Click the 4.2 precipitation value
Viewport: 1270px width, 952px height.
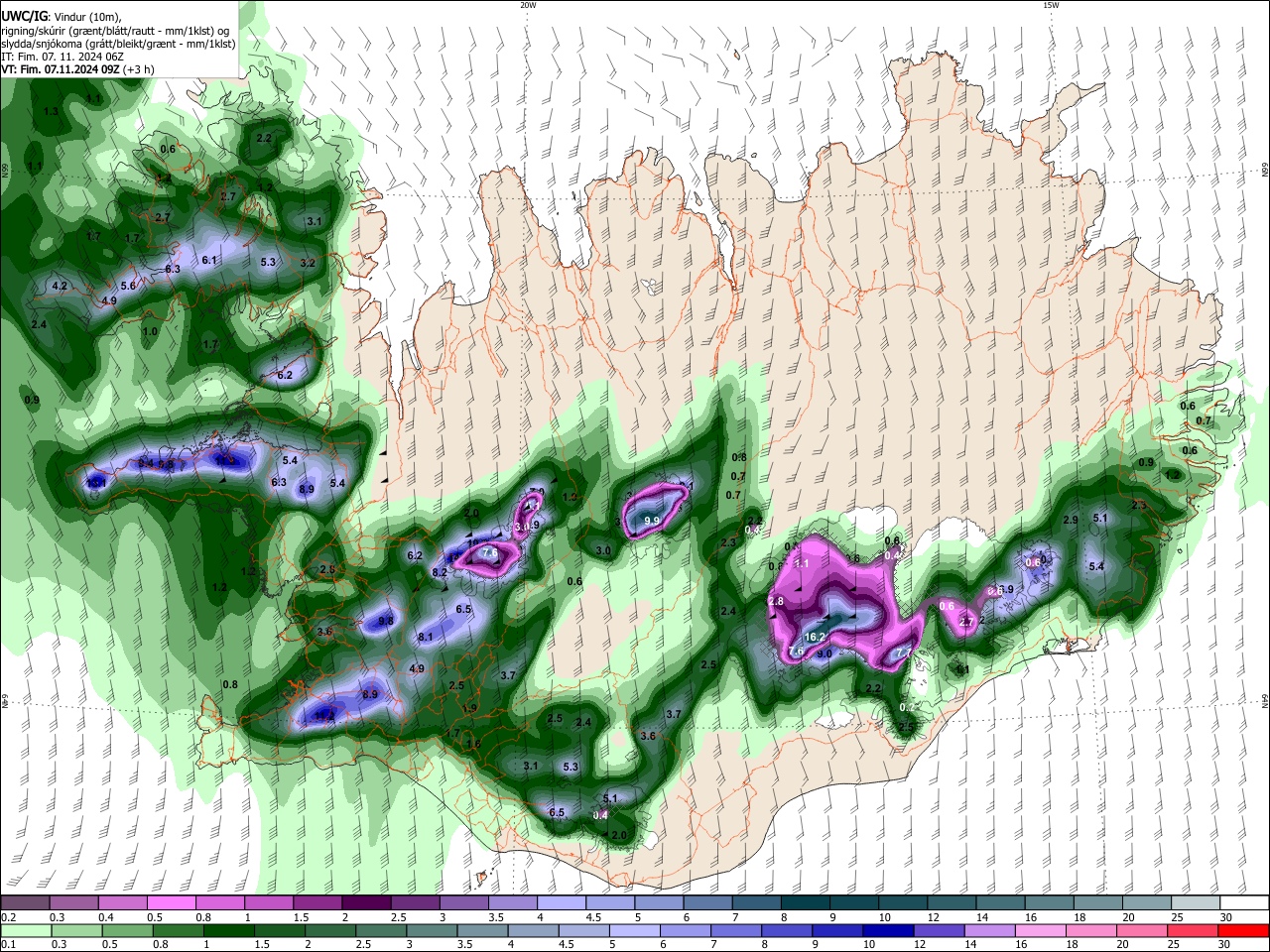pos(60,286)
